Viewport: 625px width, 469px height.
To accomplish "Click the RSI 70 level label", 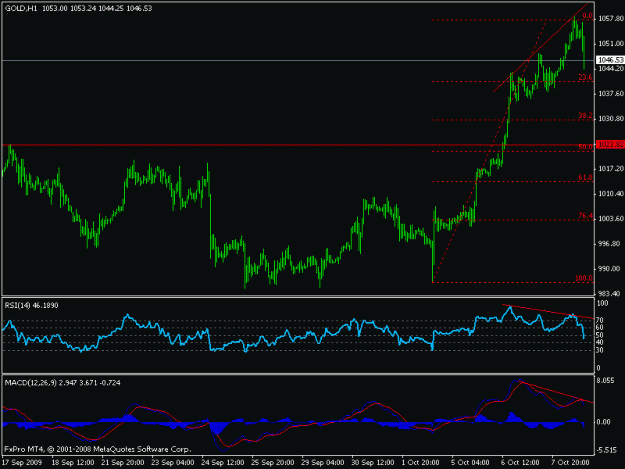I will click(599, 320).
